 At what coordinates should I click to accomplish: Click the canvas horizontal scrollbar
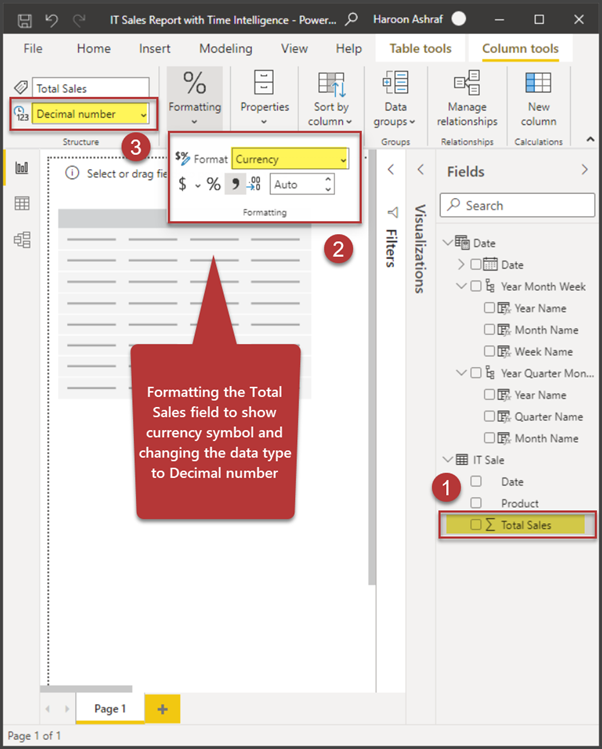pyautogui.click(x=86, y=688)
